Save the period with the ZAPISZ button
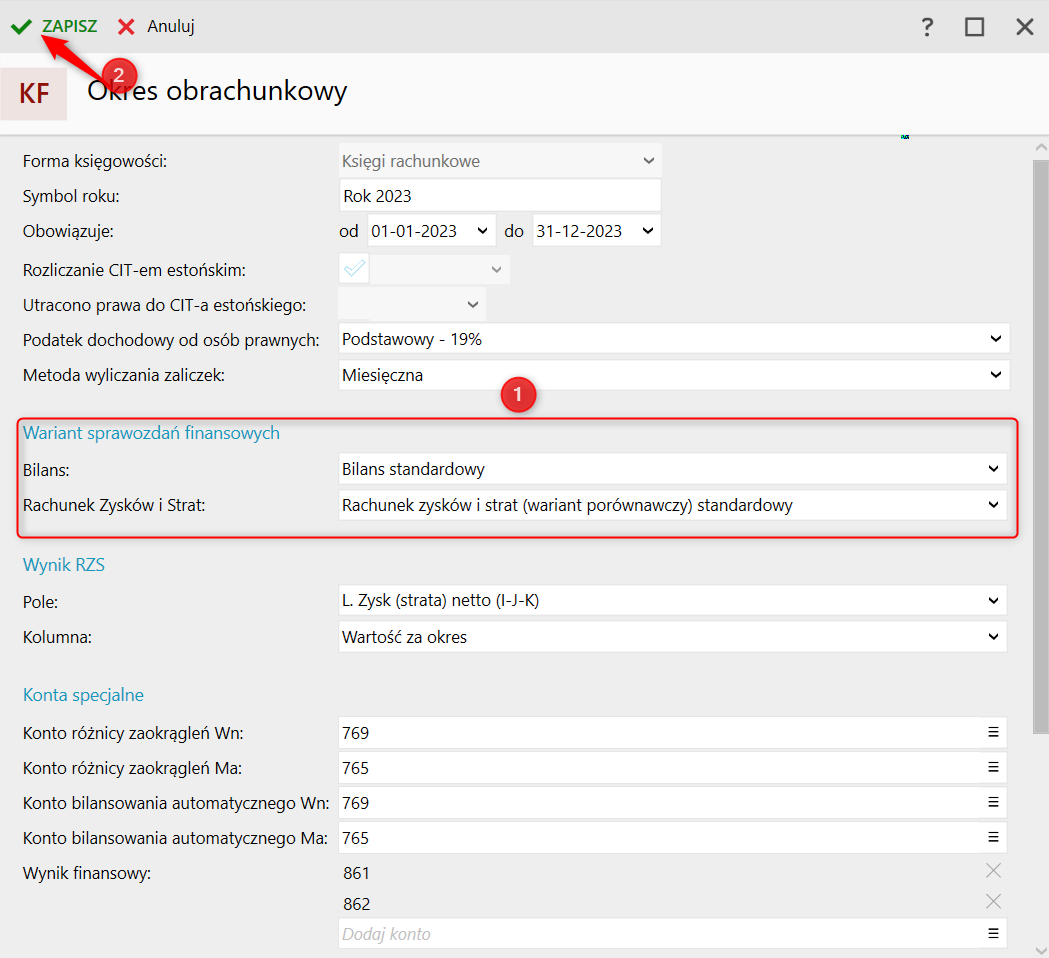Viewport: 1049px width, 958px height. [x=54, y=26]
